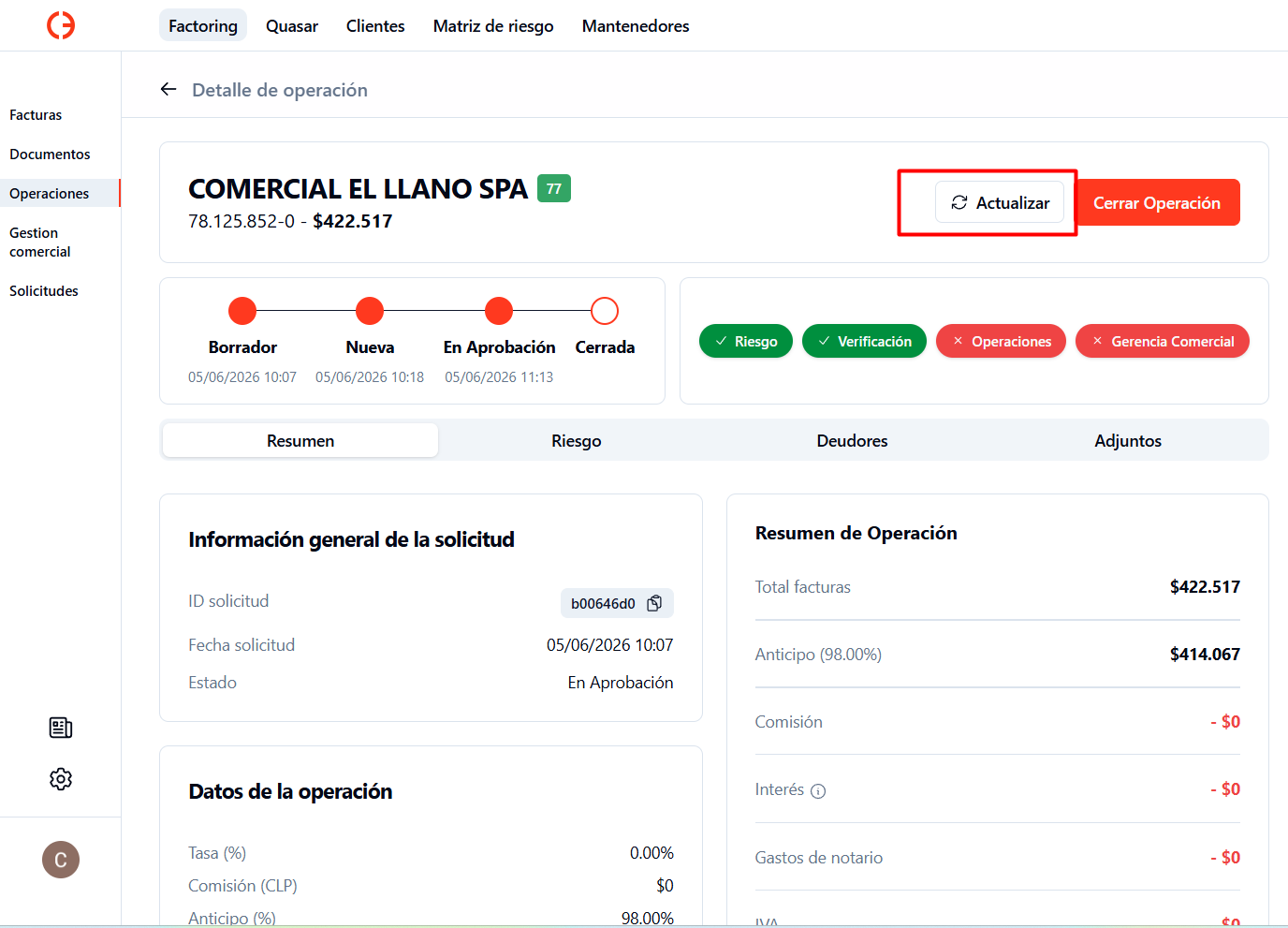The image size is (1288, 928).
Task: Click company name COMERCIAL EL LLANO SPA
Action: click(359, 189)
